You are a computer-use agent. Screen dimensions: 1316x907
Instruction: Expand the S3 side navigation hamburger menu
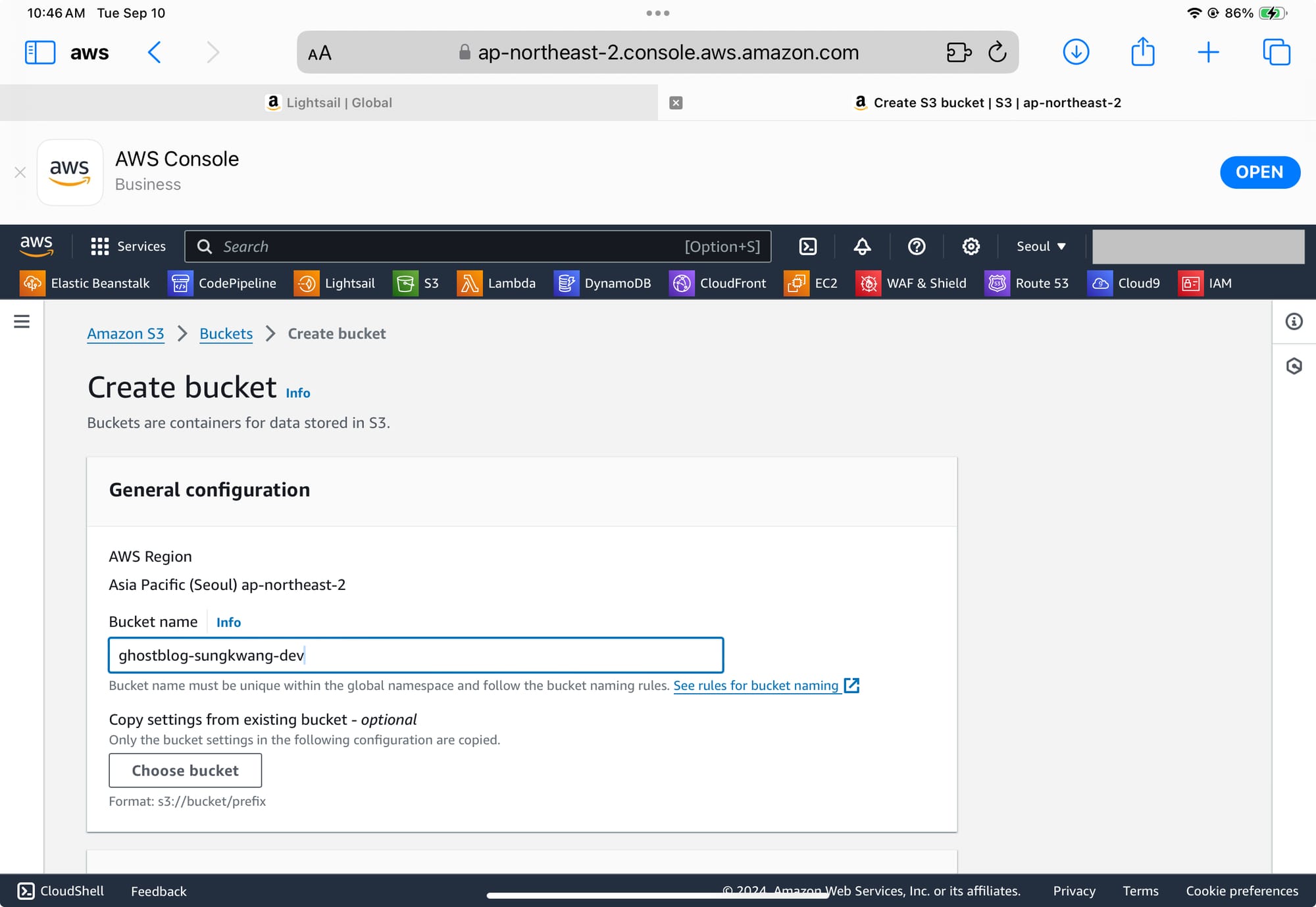(22, 322)
